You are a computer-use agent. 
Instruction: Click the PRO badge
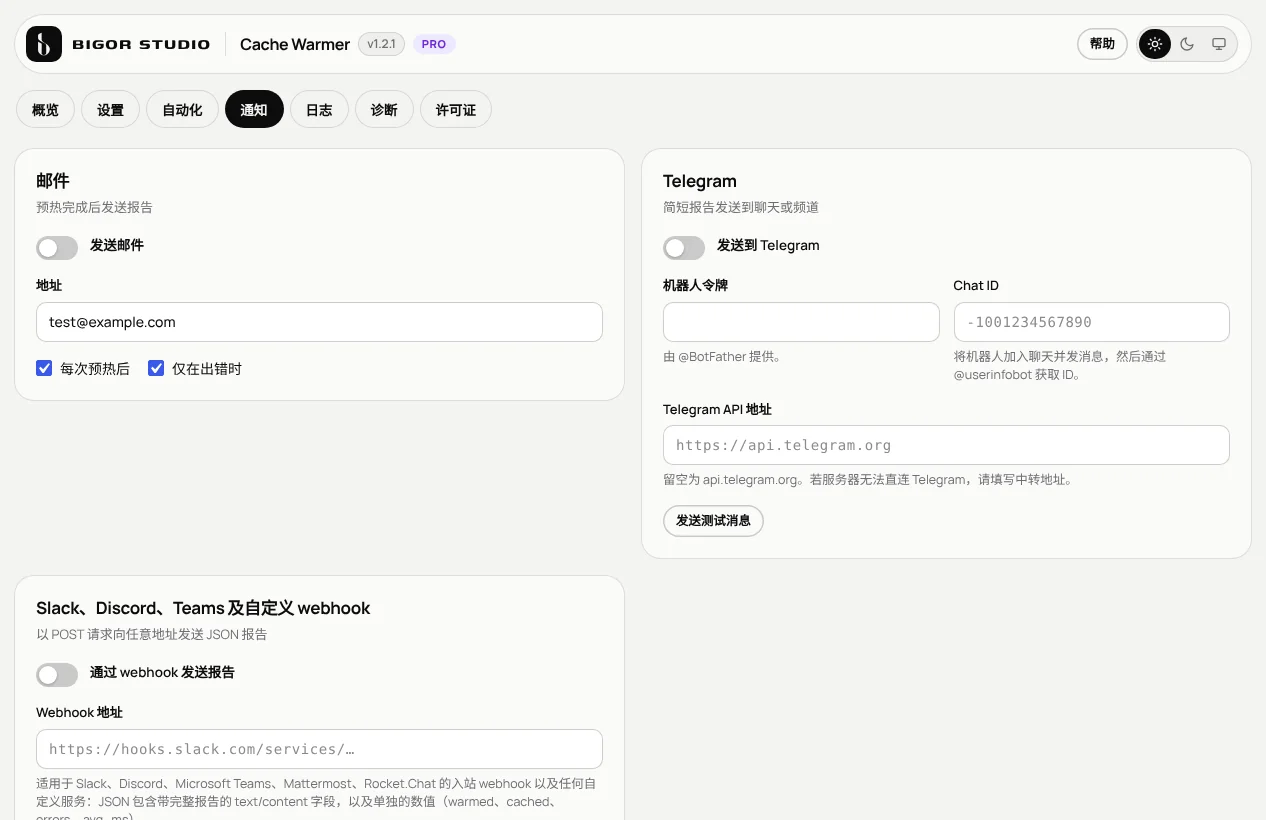434,44
